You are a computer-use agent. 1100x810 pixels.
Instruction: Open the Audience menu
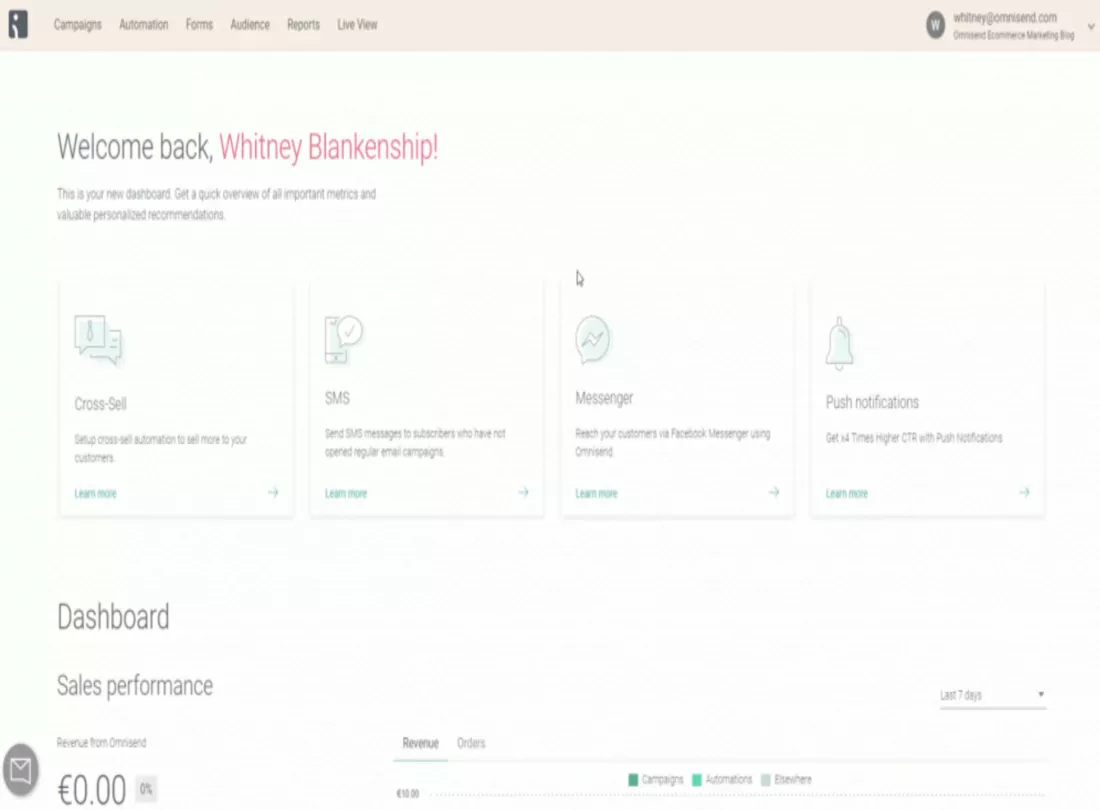(x=250, y=25)
